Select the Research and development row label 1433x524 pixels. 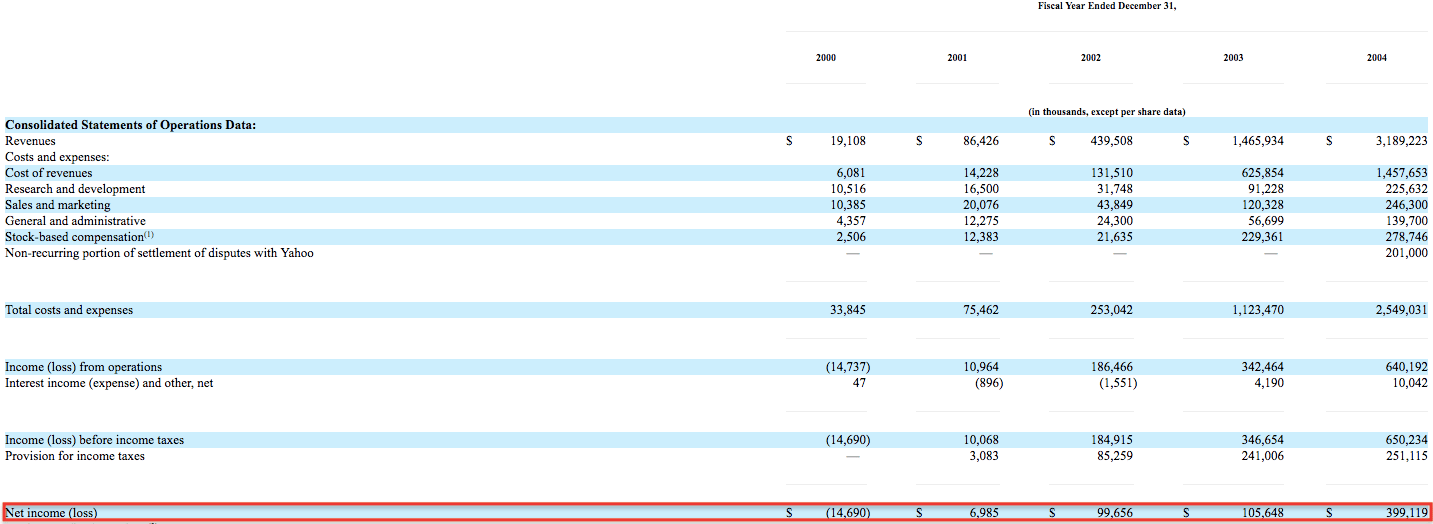[75, 189]
